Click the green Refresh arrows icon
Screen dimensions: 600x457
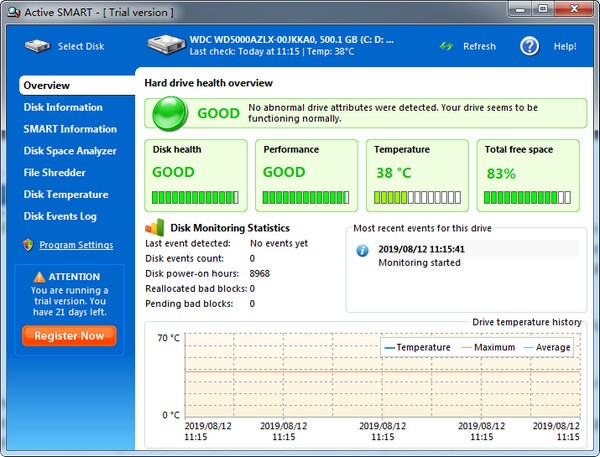coord(446,46)
